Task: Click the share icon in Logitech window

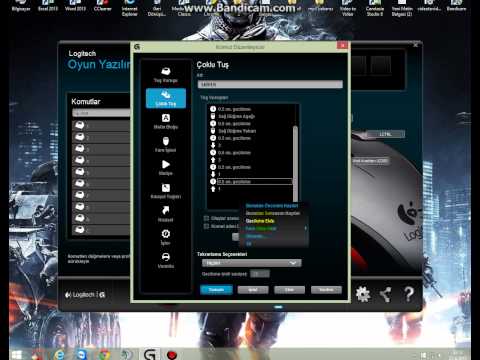Action: (386, 294)
